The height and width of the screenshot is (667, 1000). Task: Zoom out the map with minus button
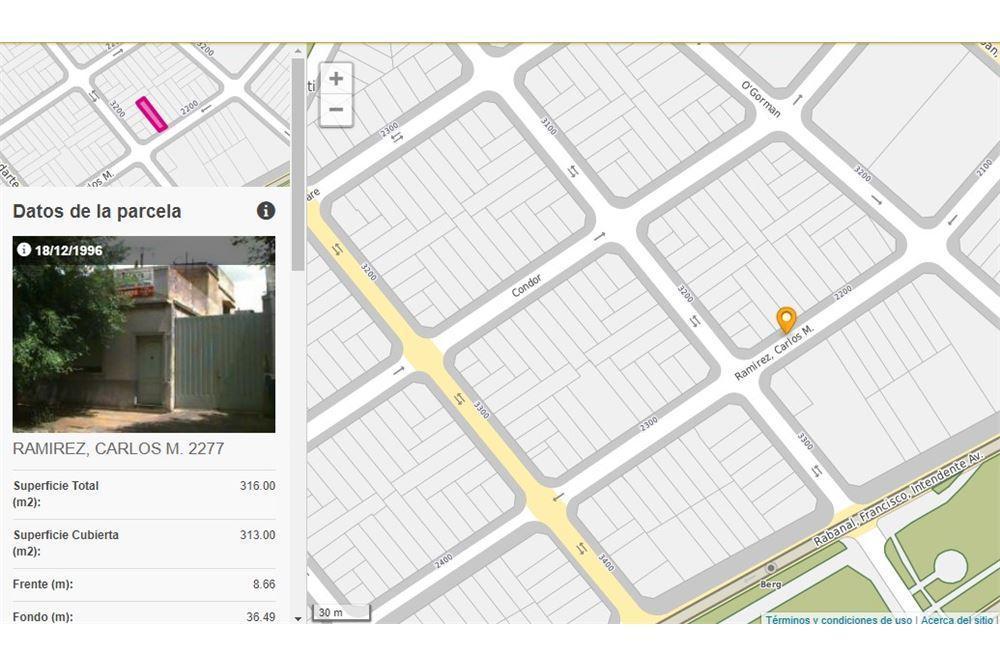(336, 110)
